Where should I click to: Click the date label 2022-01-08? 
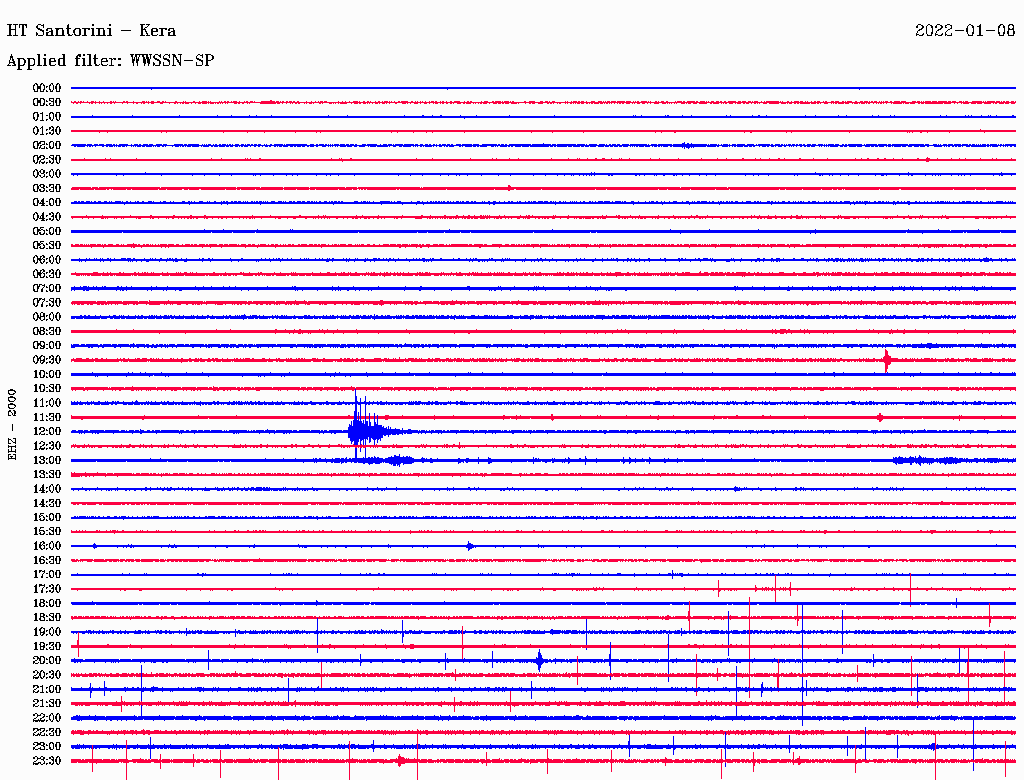[965, 30]
